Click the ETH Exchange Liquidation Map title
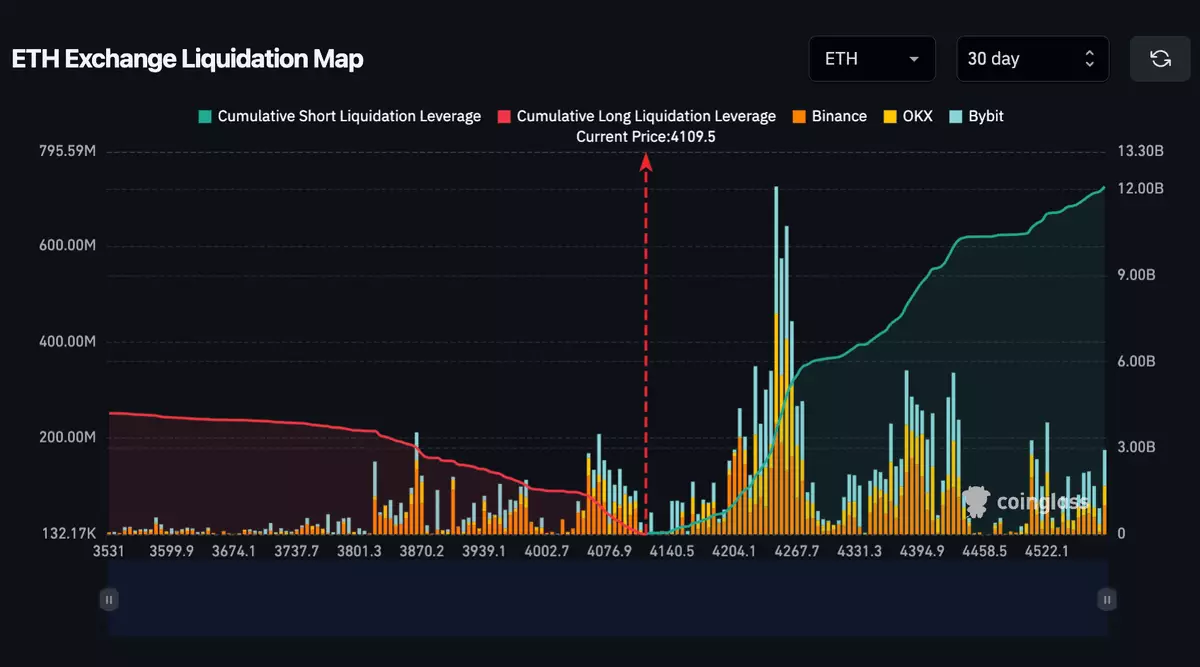Viewport: 1200px width, 667px height. point(187,59)
